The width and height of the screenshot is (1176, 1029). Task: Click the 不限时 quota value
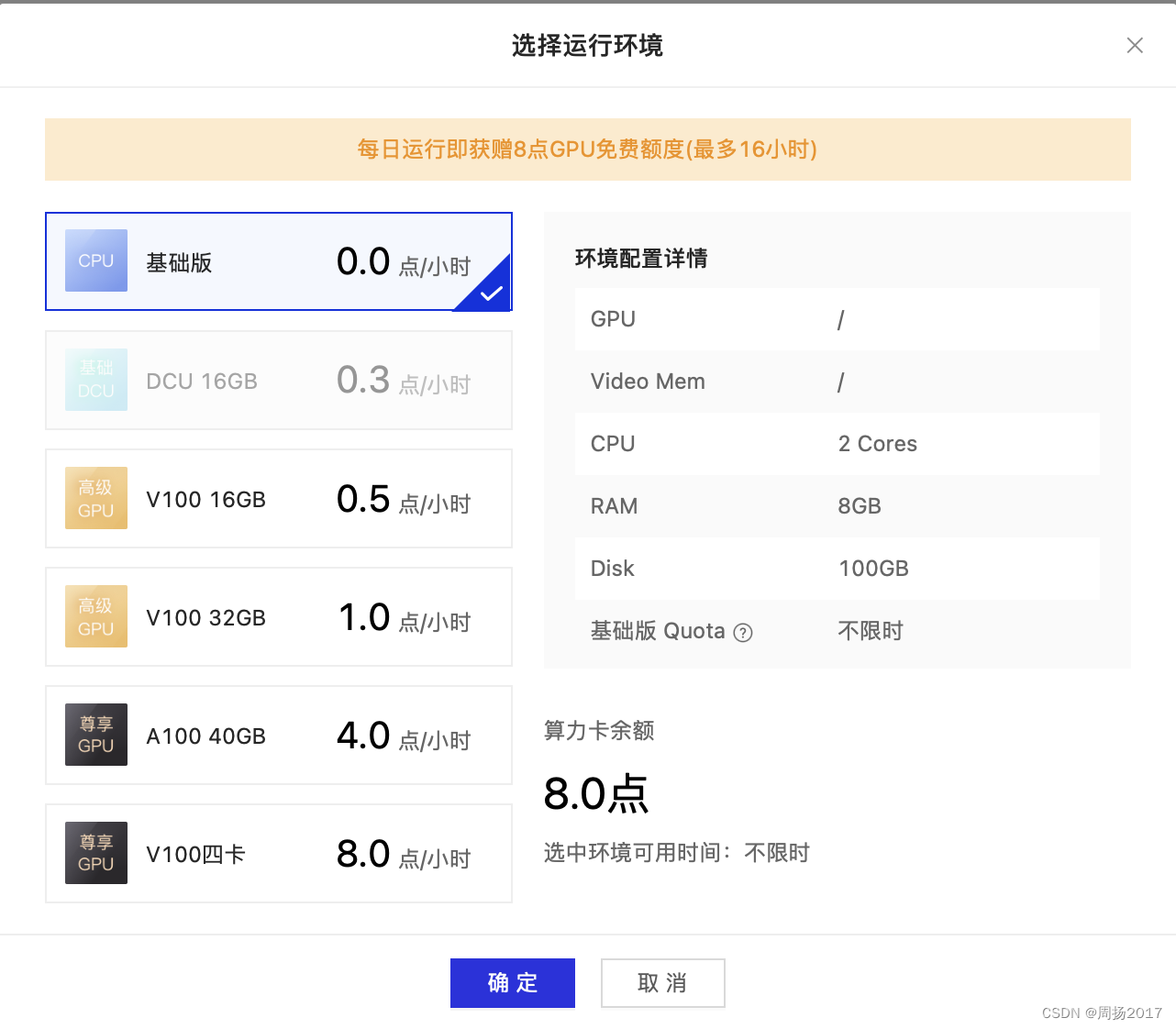[871, 631]
